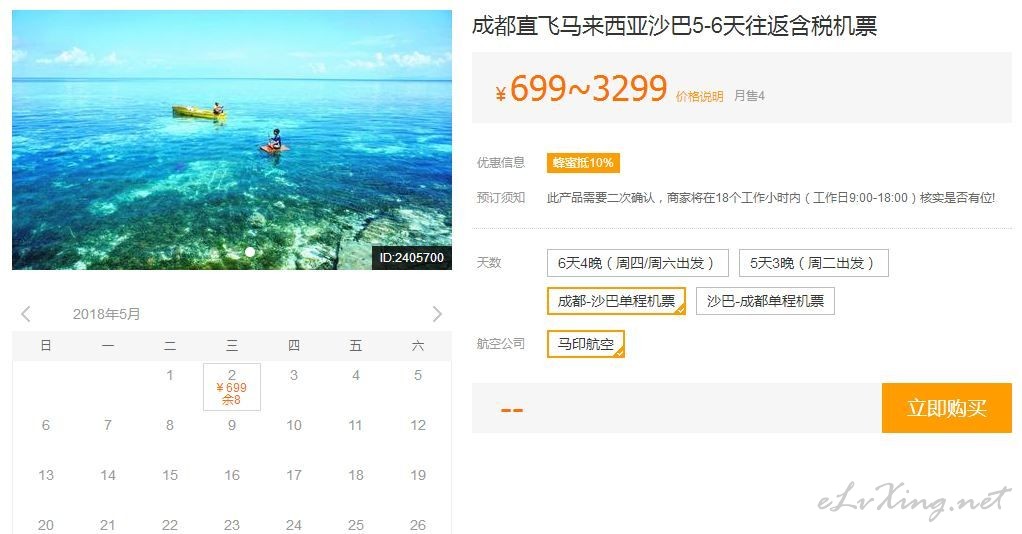Click date 8 in the calendar
The width and height of the screenshot is (1022, 534).
coord(170,425)
